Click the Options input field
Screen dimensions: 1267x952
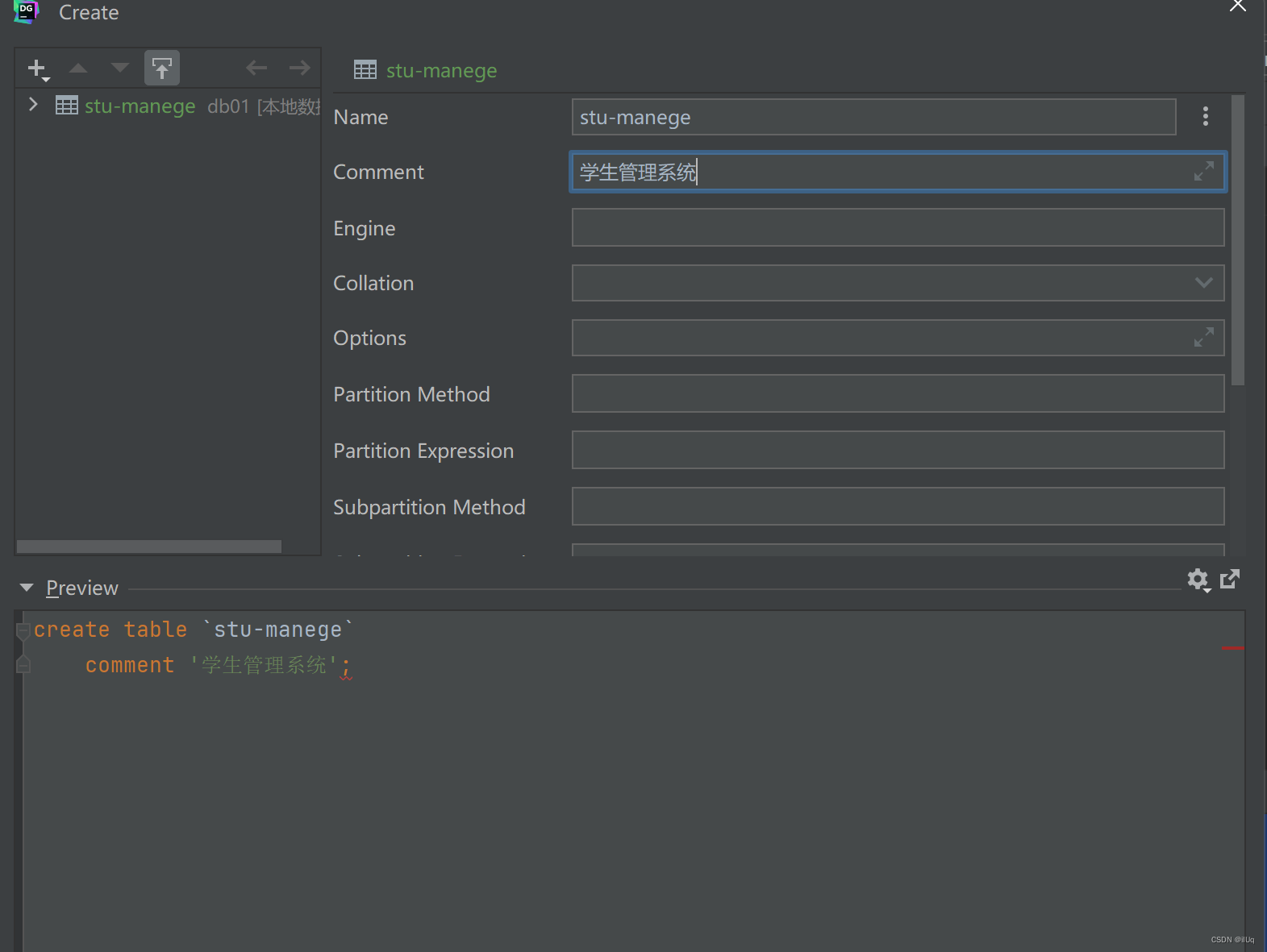point(898,338)
